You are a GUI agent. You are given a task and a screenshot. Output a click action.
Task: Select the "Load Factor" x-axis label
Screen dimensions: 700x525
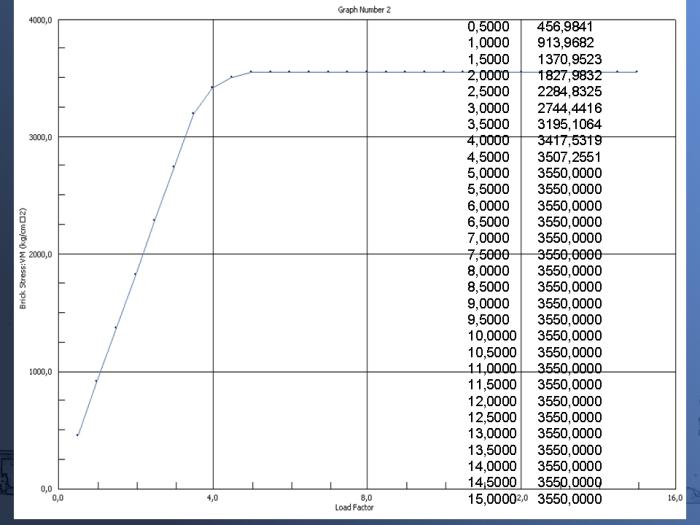point(358,507)
